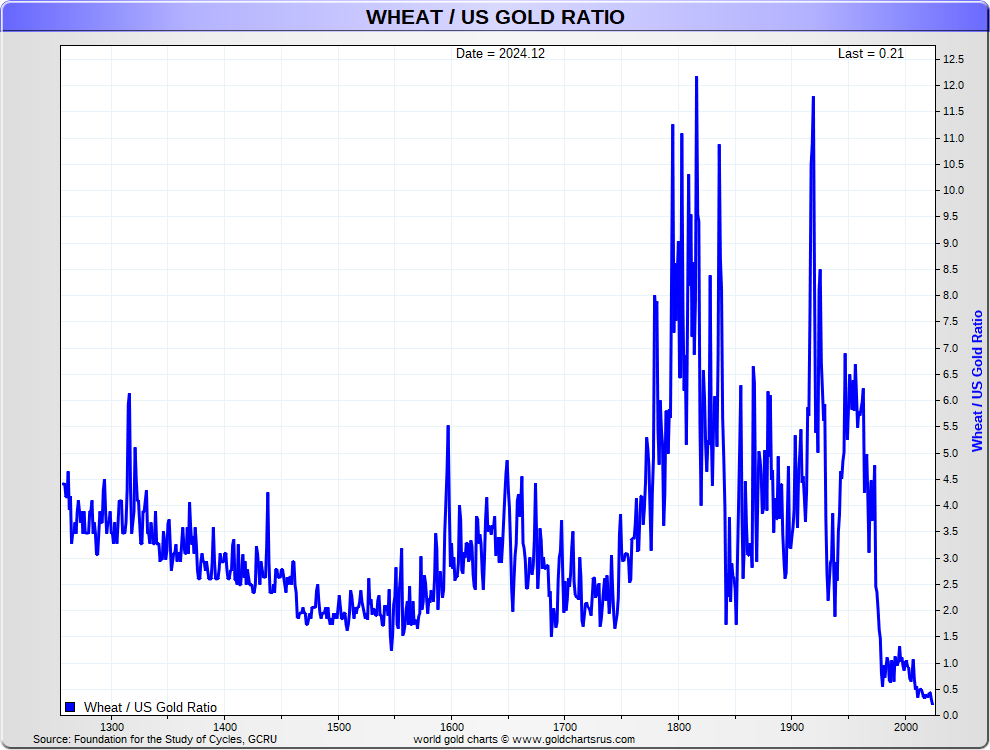Click the tall line peak just after 1900
Screen dimensions: 990x750
[813, 98]
